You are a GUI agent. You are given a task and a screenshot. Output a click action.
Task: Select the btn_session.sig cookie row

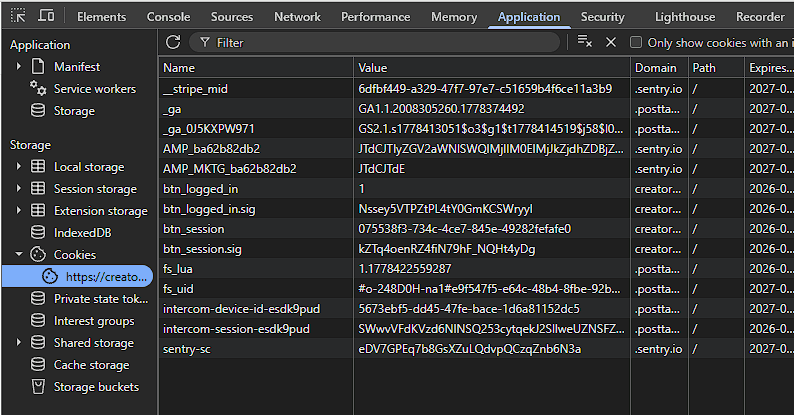(x=476, y=248)
